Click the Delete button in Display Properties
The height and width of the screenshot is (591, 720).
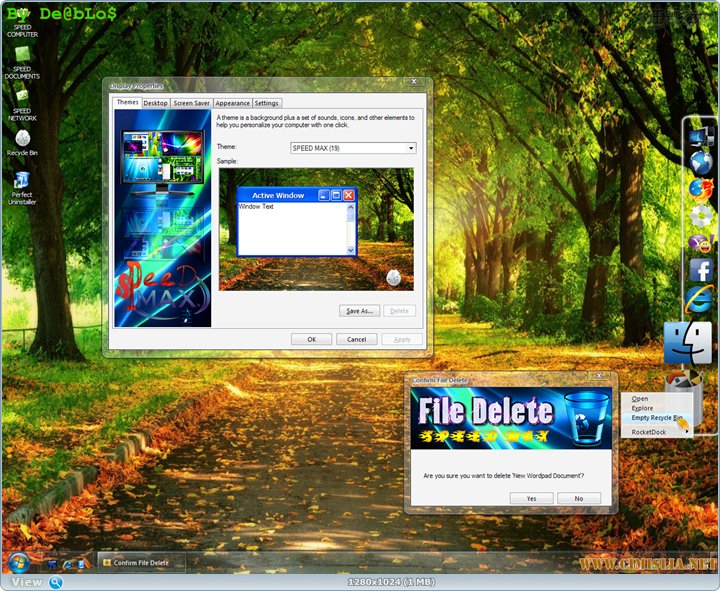(x=399, y=311)
